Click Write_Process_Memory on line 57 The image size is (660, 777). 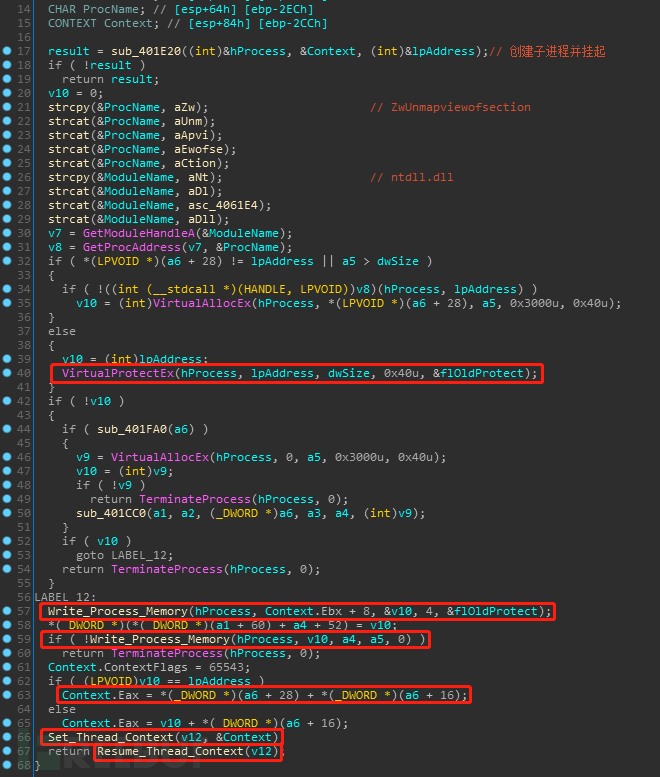point(118,611)
